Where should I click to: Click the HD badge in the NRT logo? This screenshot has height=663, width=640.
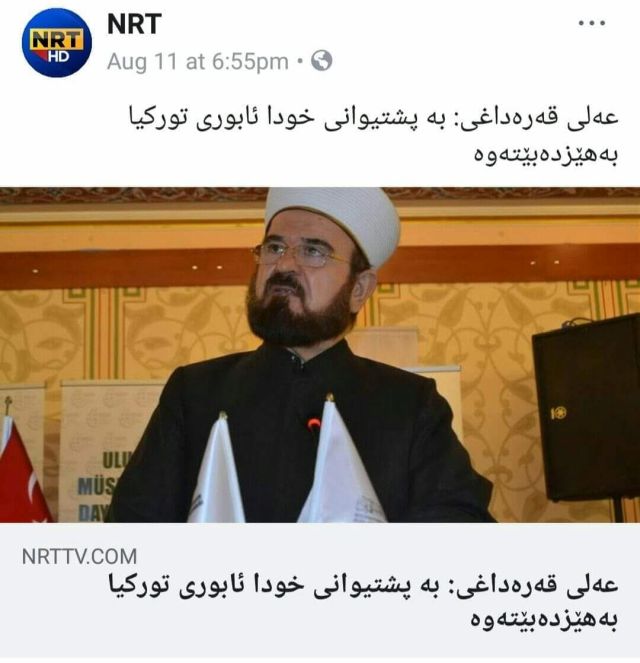[x=58, y=56]
